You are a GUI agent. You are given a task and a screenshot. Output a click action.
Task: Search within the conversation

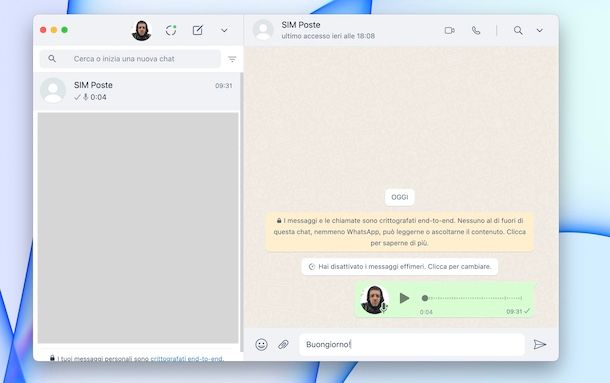coord(518,30)
